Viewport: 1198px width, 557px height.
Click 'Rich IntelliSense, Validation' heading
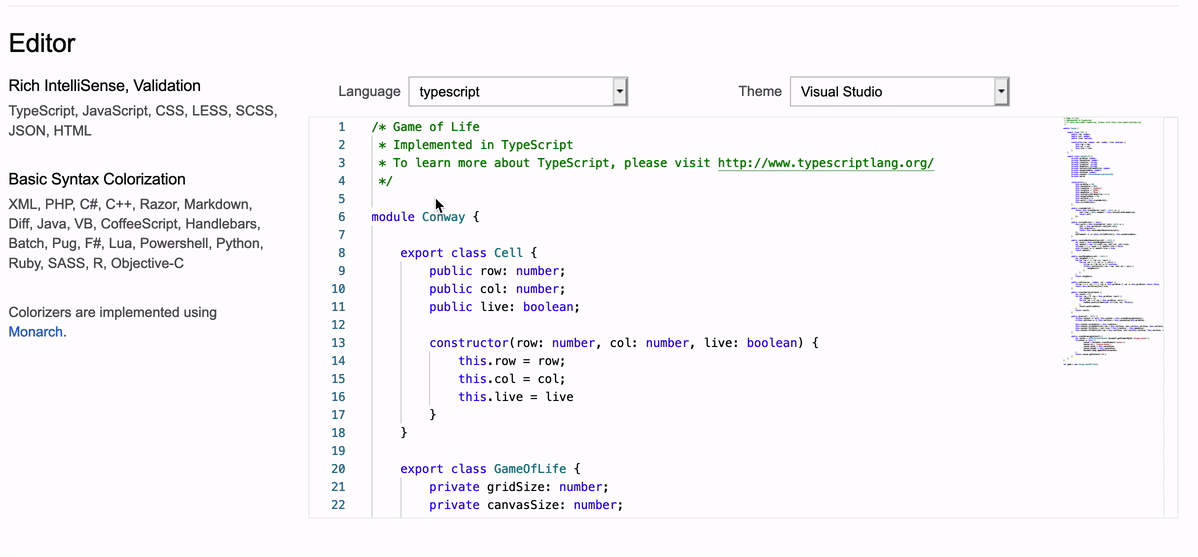(x=105, y=86)
